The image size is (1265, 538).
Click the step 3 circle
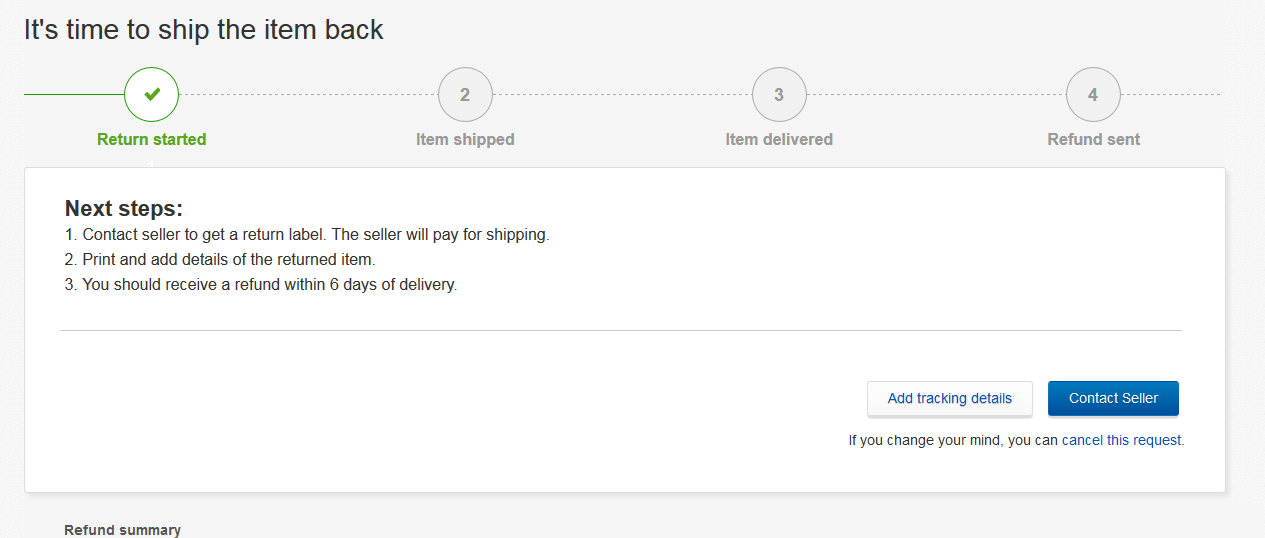[x=779, y=95]
